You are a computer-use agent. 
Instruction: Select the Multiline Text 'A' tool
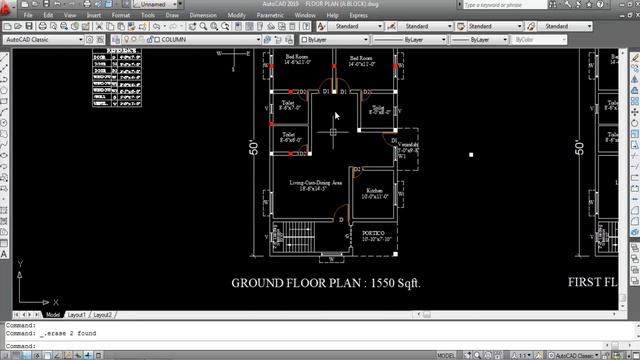pyautogui.click(x=4, y=254)
